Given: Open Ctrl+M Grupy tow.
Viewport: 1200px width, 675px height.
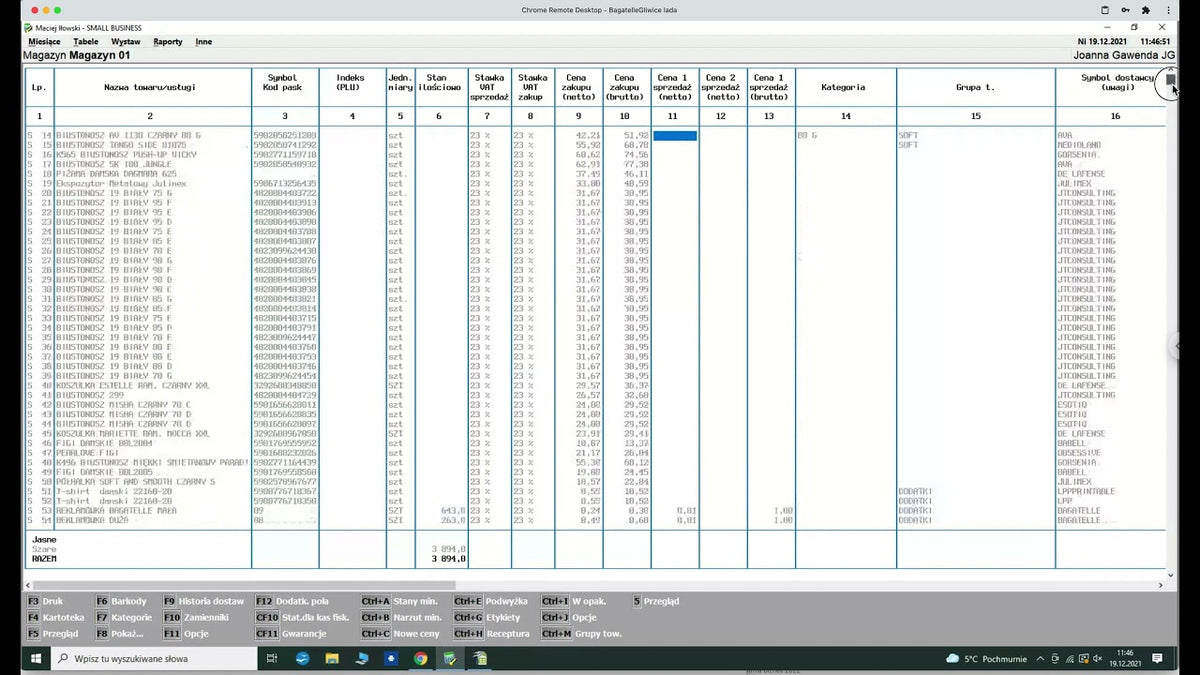Looking at the screenshot, I should pyautogui.click(x=582, y=633).
